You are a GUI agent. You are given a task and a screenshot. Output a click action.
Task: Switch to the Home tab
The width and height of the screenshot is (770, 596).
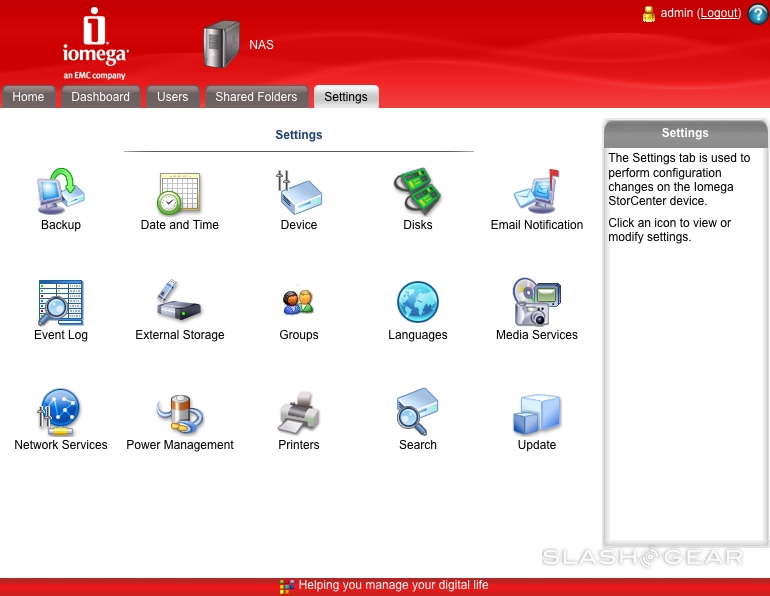point(28,97)
